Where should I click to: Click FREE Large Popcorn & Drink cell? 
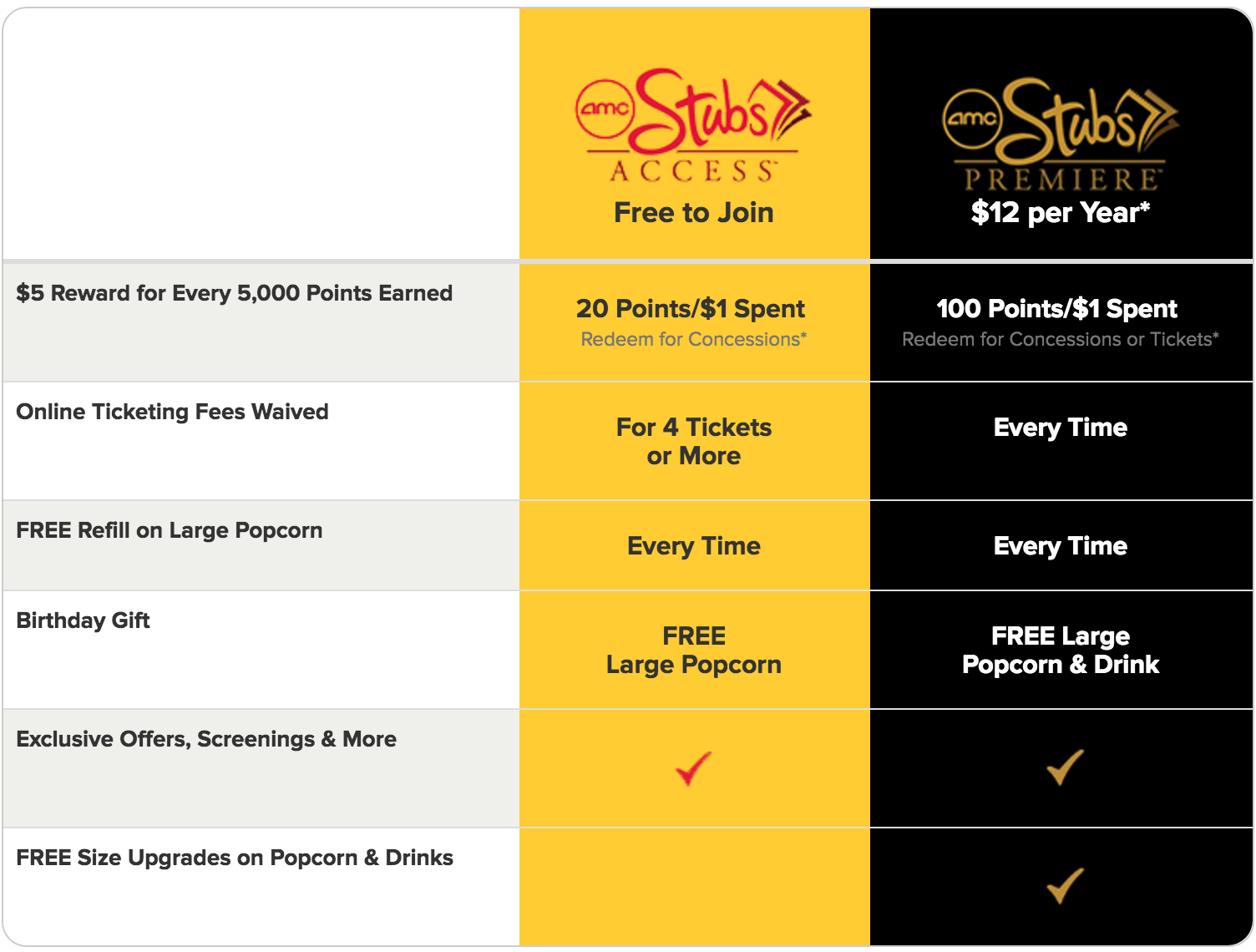1060,651
